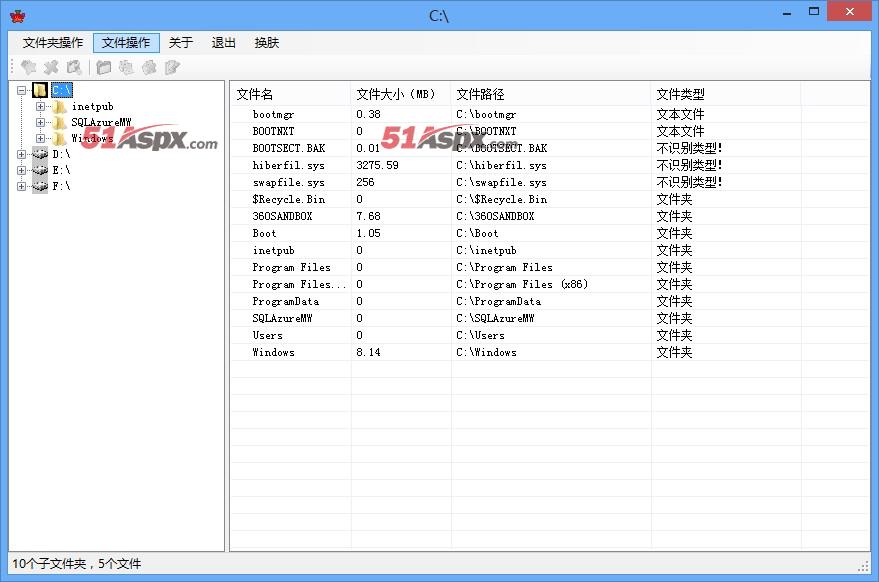Select the hiberfil.sys file name
Viewport: 879px width, 582px height.
point(288,165)
